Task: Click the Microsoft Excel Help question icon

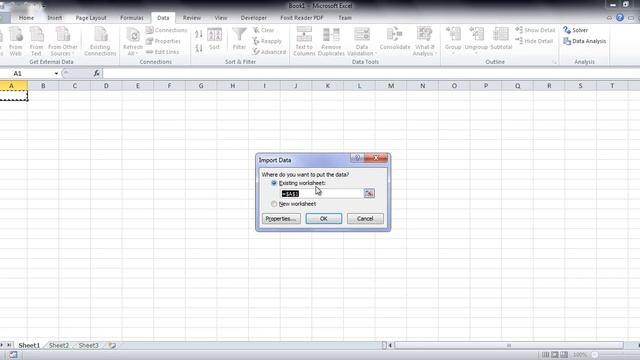Action: tap(620, 18)
